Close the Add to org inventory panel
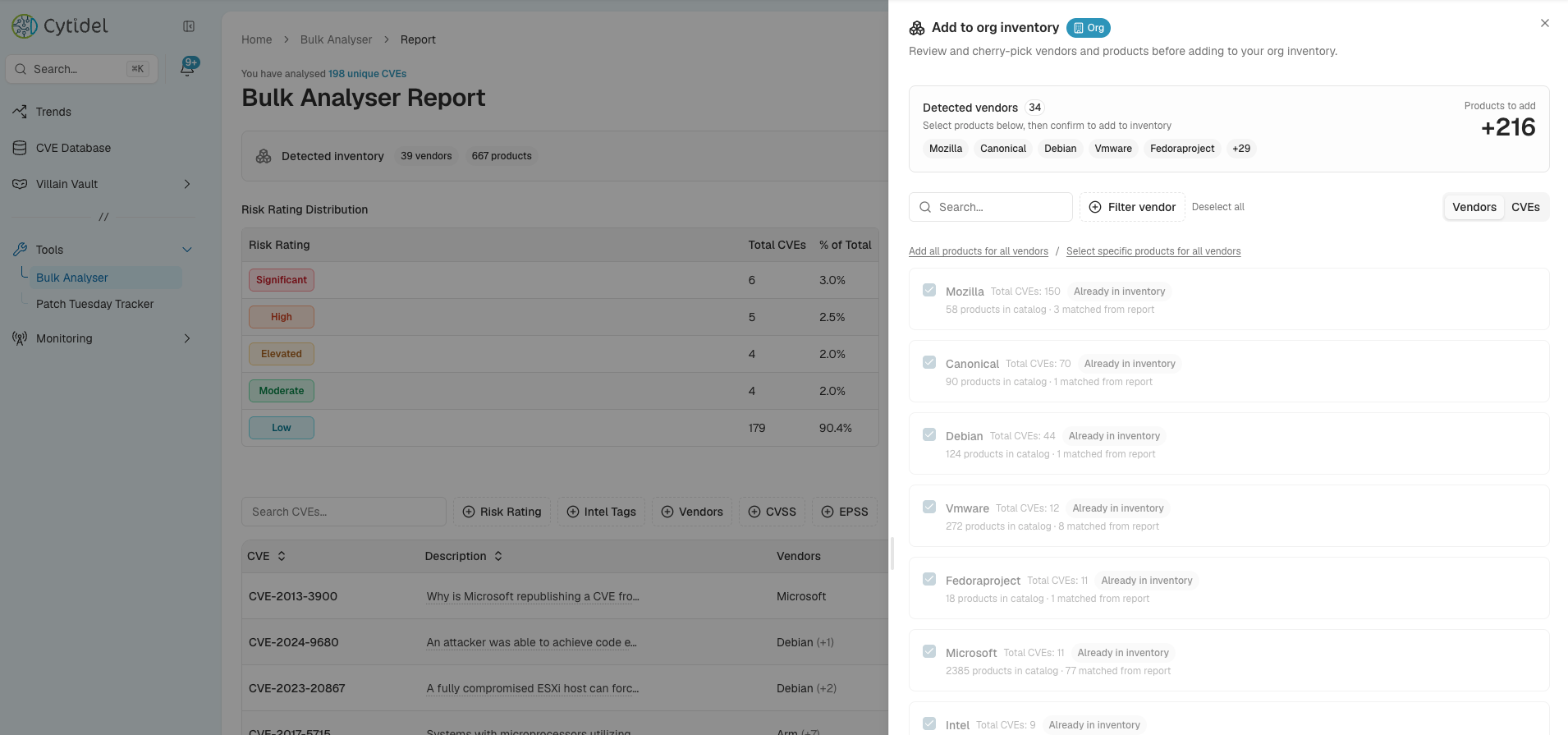Viewport: 1568px width, 735px height. (1545, 23)
